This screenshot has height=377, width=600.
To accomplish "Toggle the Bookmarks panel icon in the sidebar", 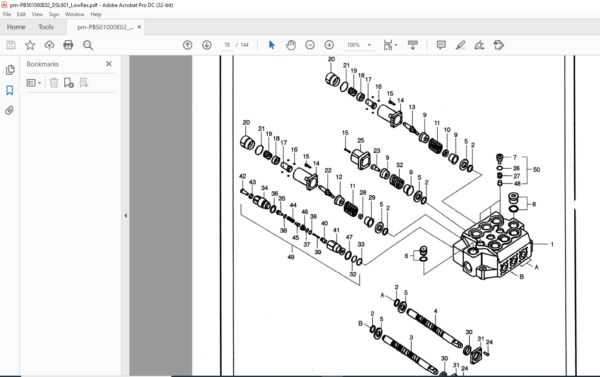I will pyautogui.click(x=10, y=90).
